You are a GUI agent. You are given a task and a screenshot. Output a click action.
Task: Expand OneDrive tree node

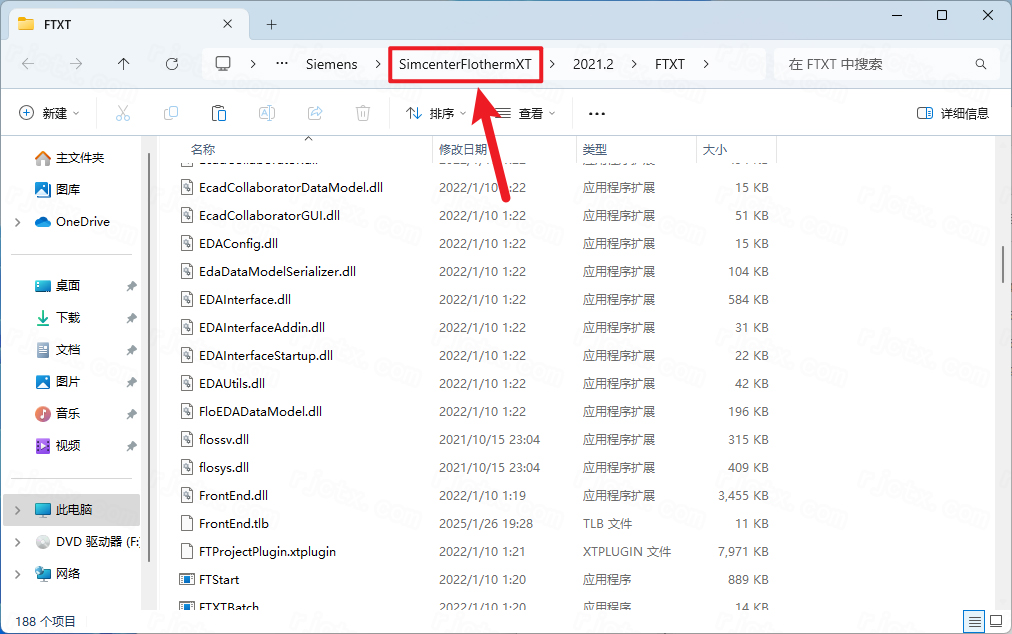click(17, 222)
